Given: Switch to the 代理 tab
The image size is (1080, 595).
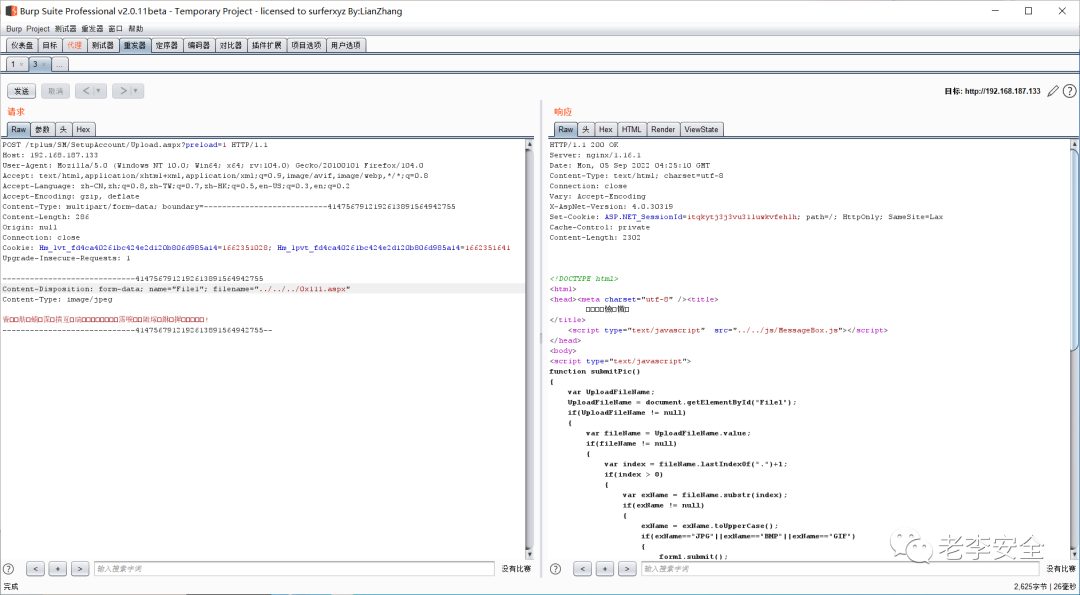Looking at the screenshot, I should point(74,45).
